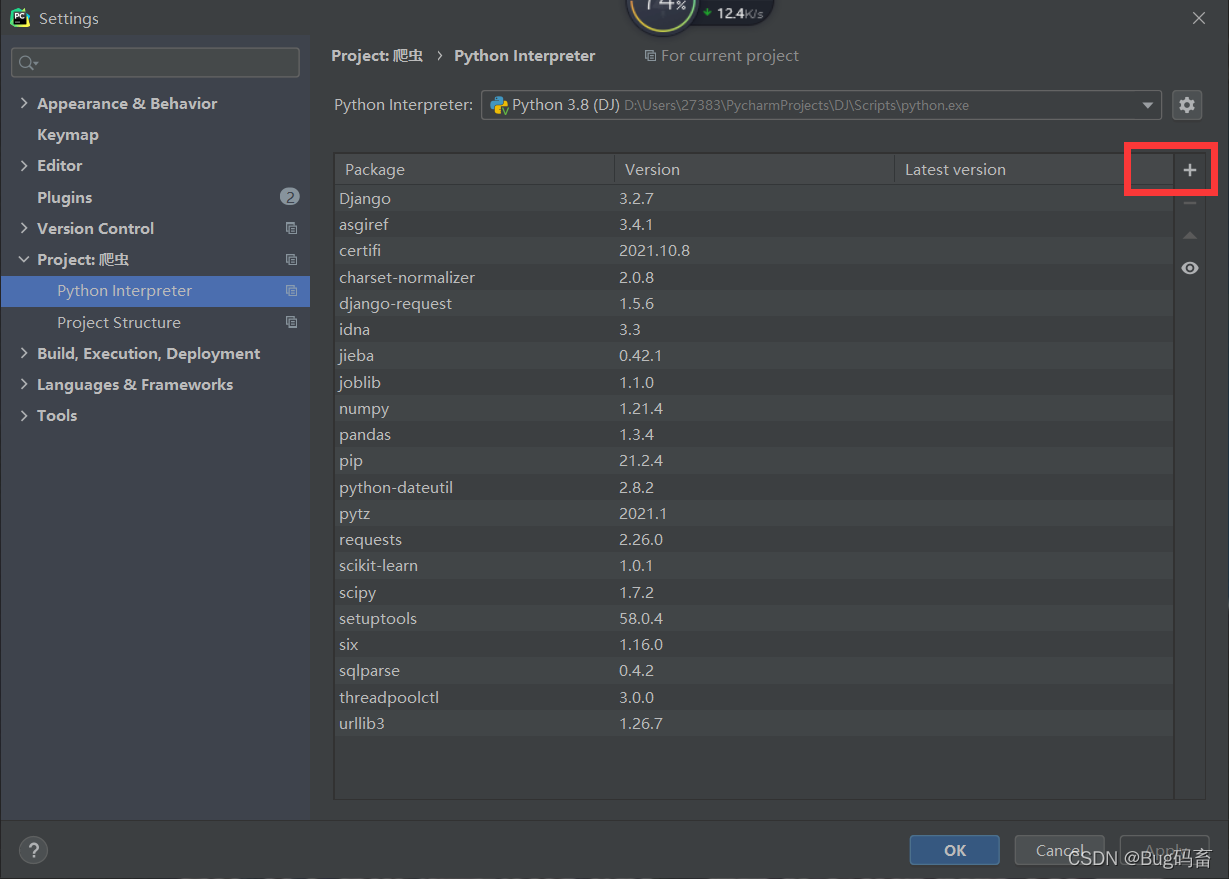Open the interpreter gear settings menu
The width and height of the screenshot is (1229, 879).
pos(1187,105)
